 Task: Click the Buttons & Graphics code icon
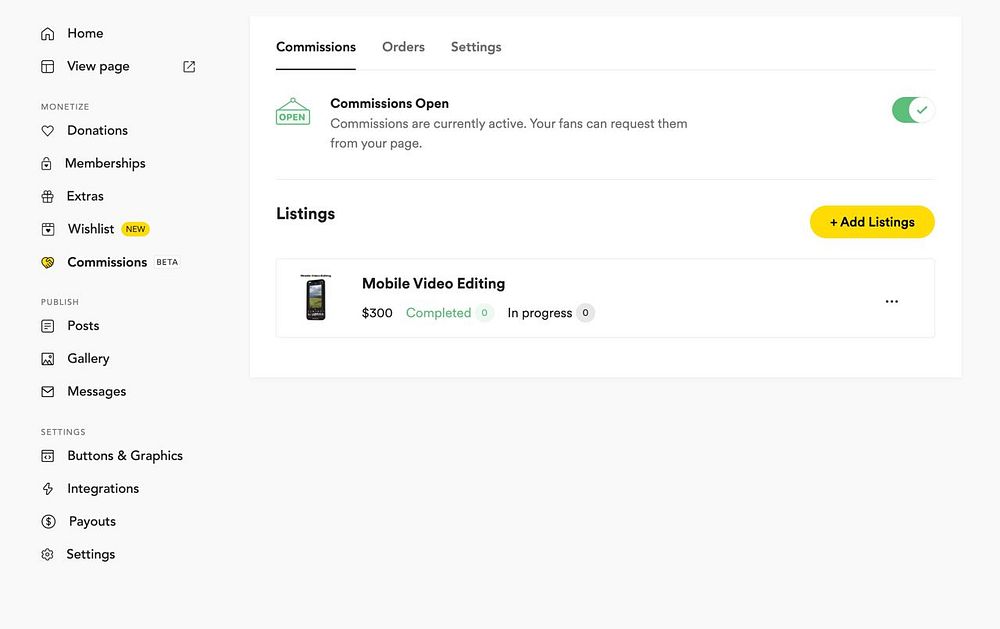pos(48,456)
